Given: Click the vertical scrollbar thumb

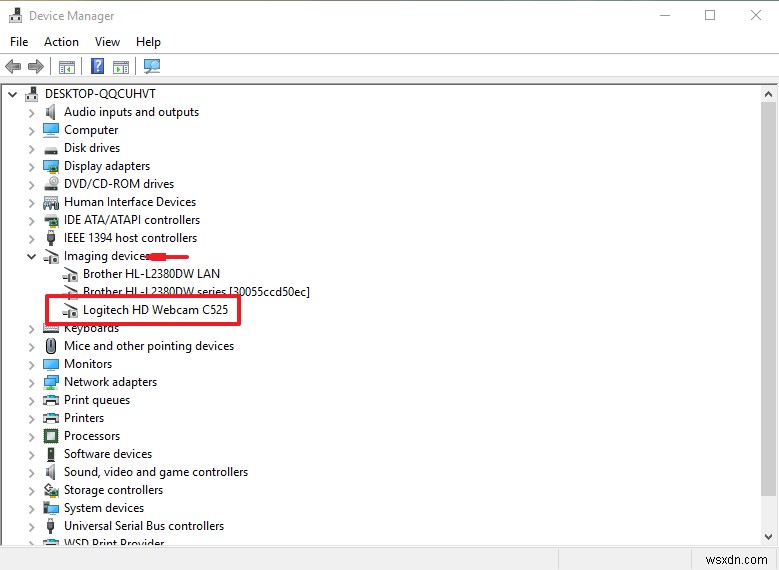Looking at the screenshot, I should 768,298.
